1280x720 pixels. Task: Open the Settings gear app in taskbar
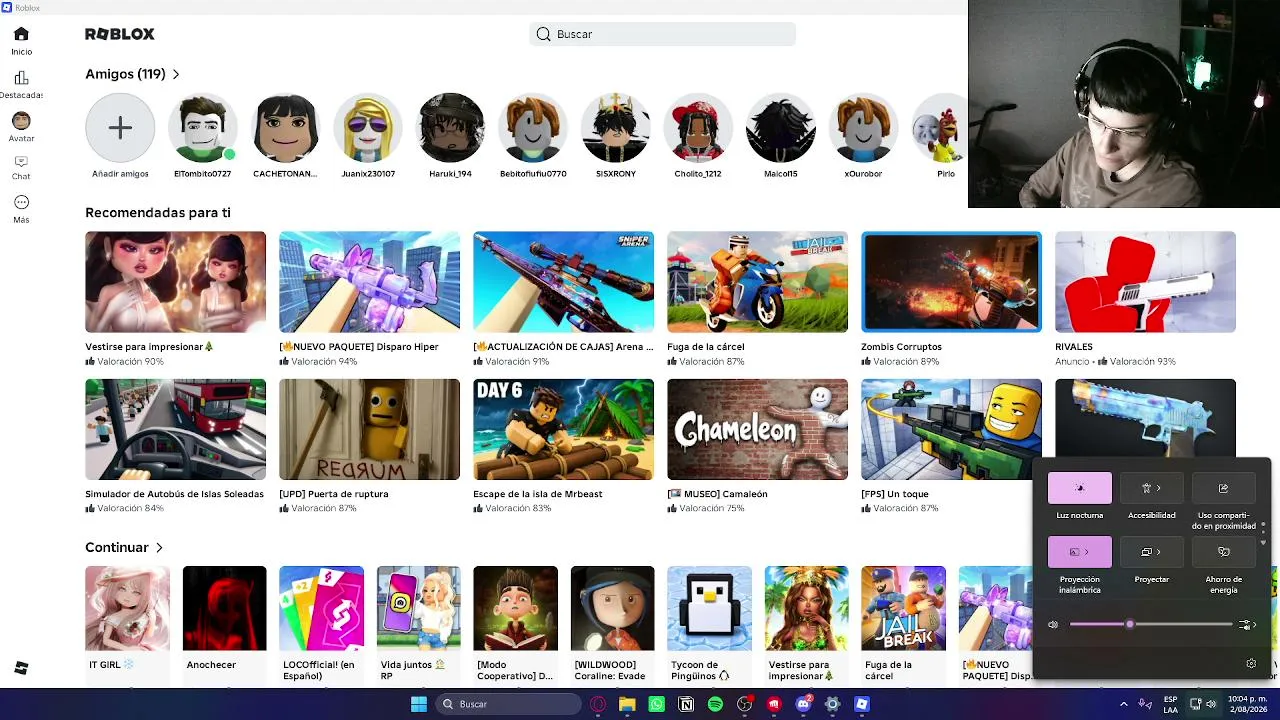[x=832, y=704]
